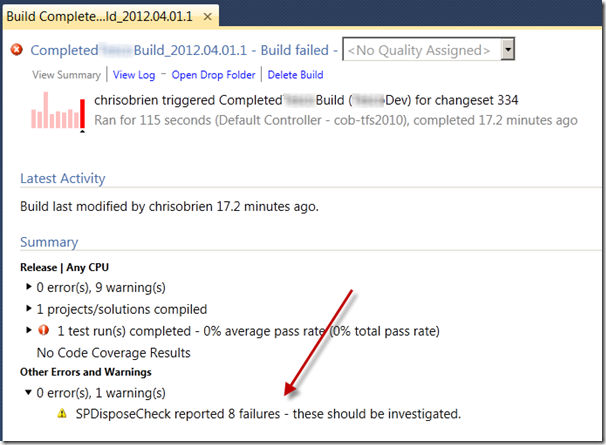Expand the 0 error(s), 9 warning(s) node
The height and width of the screenshot is (445, 606).
(x=28, y=287)
